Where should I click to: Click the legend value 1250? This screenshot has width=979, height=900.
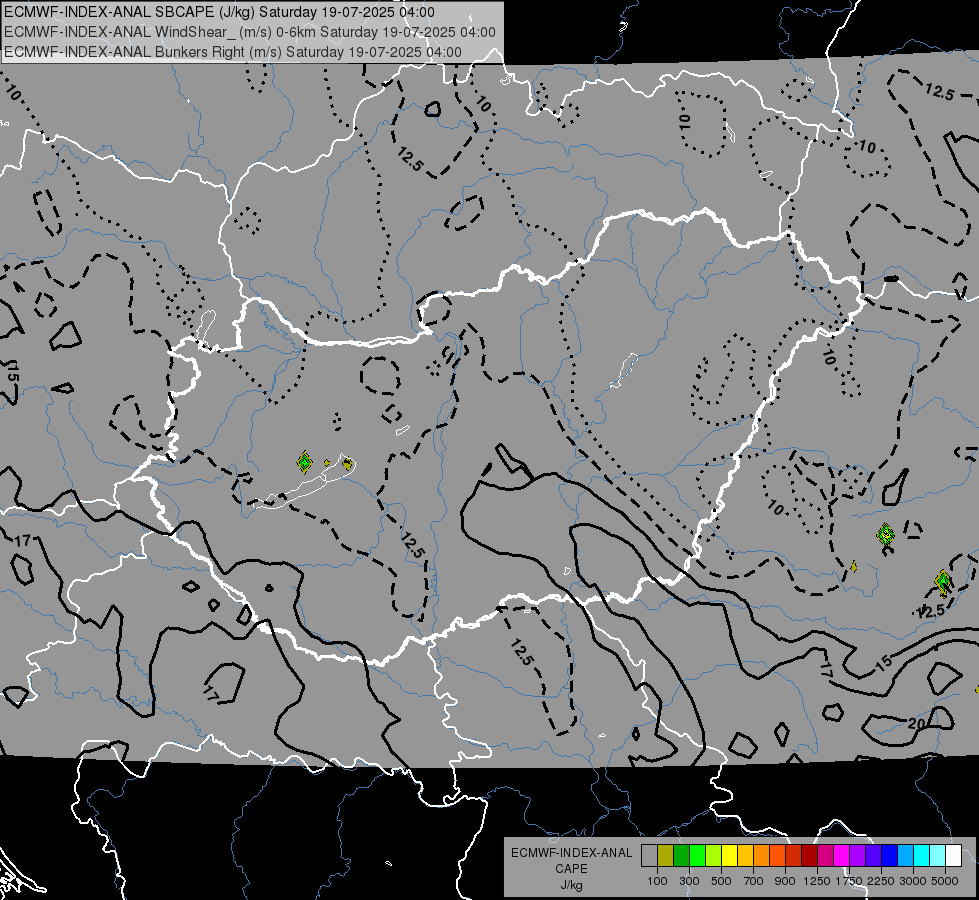tap(817, 881)
